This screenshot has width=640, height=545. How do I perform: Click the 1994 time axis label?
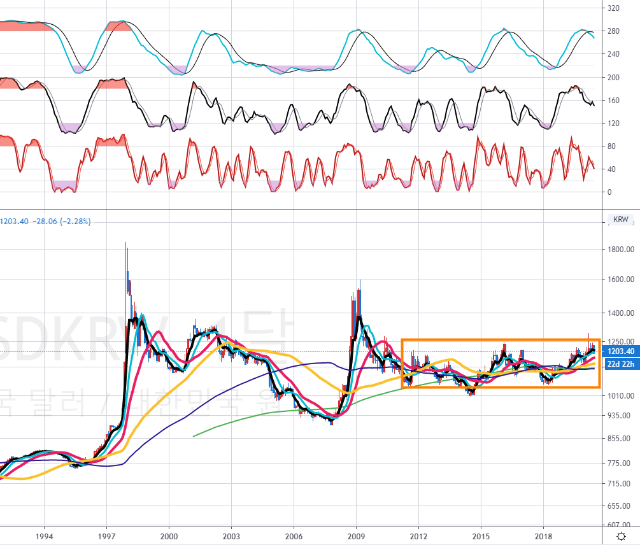44,536
